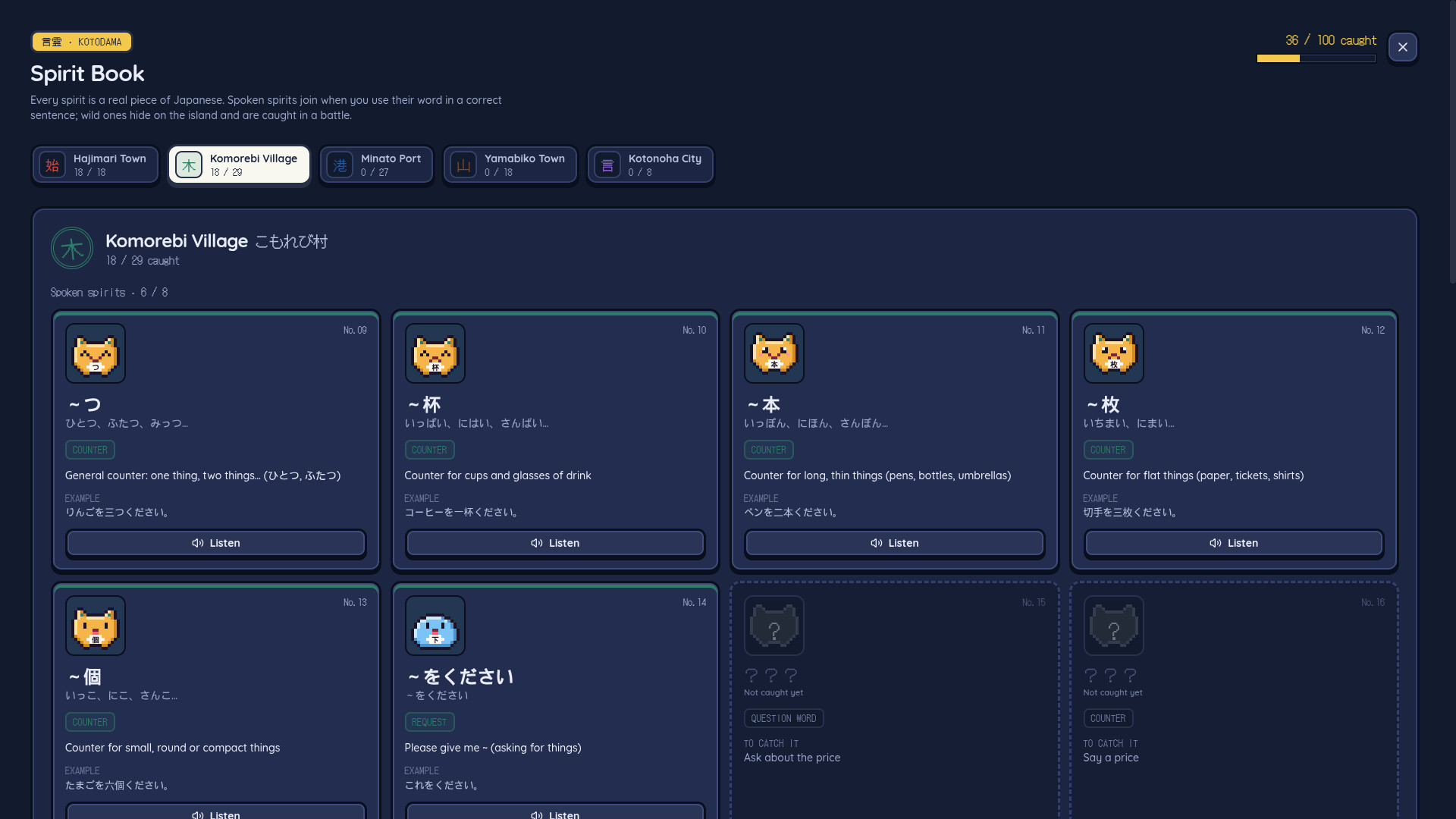The height and width of the screenshot is (819, 1456).
Task: Click the Hajimari Town kanji icon
Action: coord(52,165)
